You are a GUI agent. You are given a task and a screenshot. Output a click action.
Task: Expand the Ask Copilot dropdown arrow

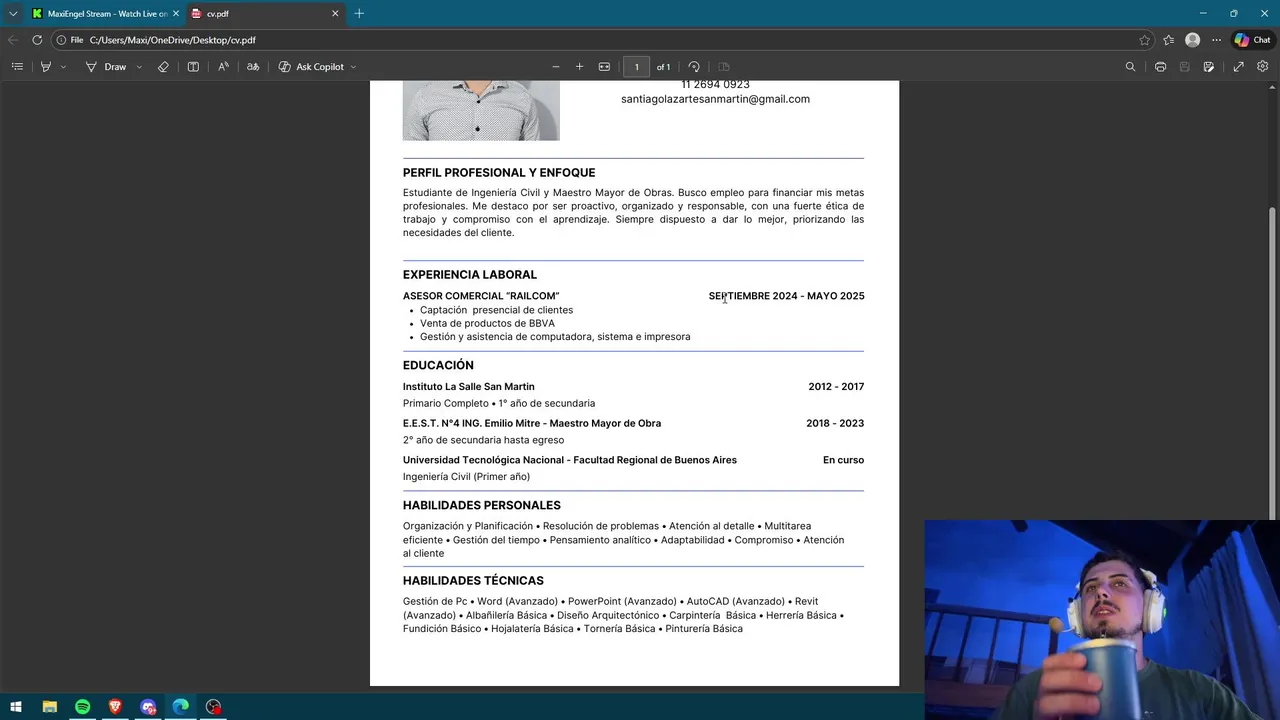(353, 67)
